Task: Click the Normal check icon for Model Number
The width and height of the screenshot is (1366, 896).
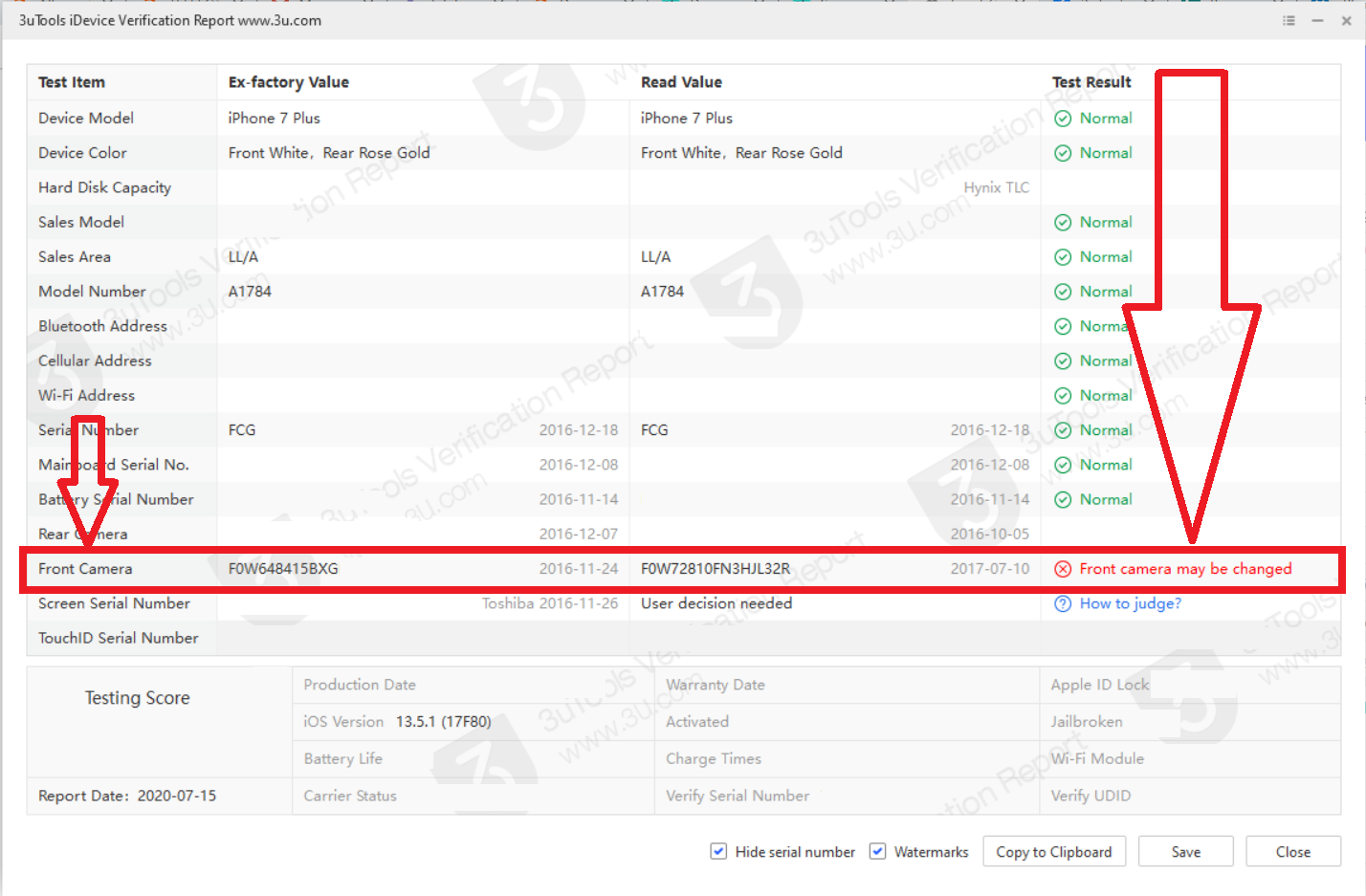Action: (1063, 292)
